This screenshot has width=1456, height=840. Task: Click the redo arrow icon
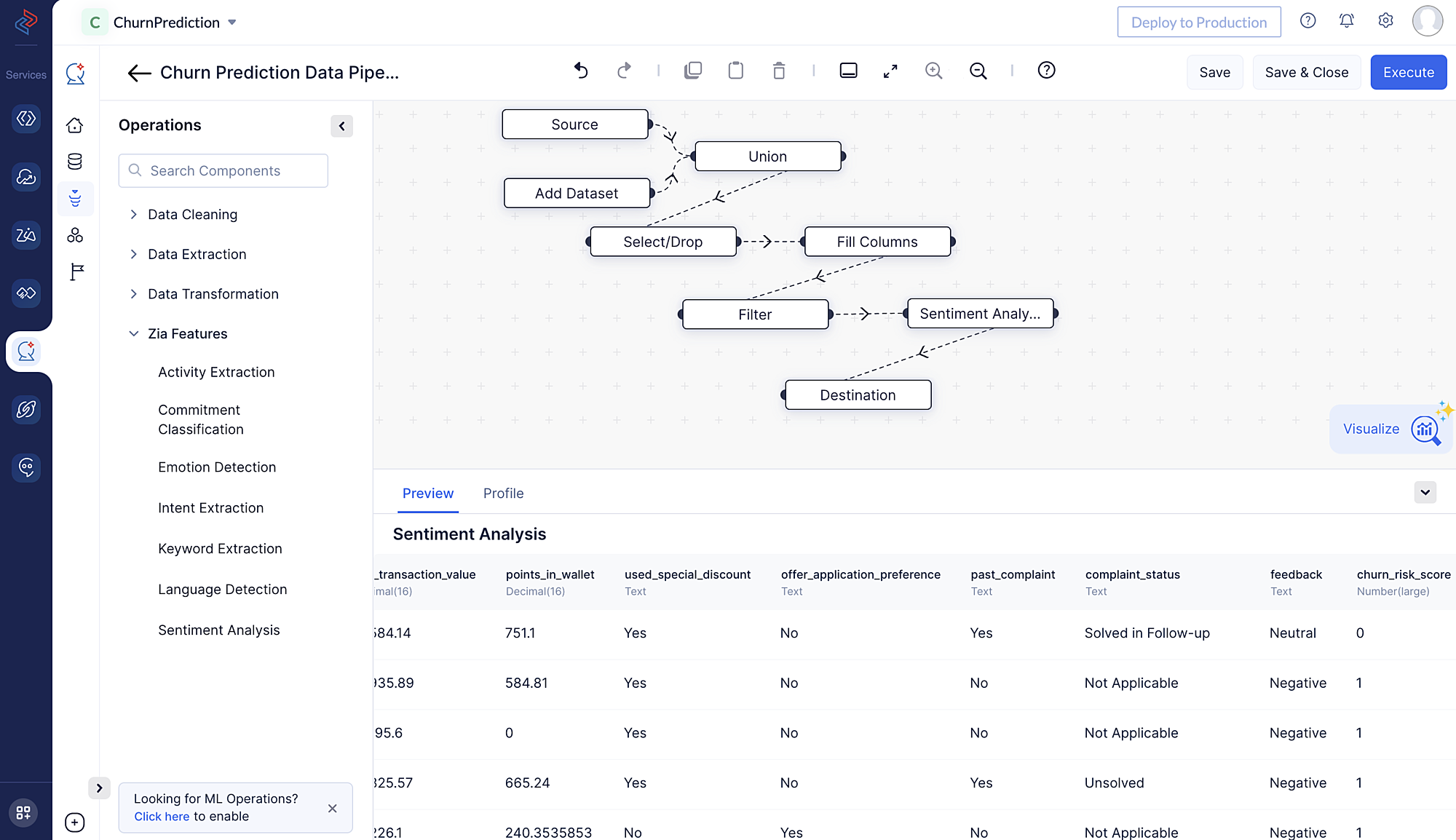pos(623,71)
